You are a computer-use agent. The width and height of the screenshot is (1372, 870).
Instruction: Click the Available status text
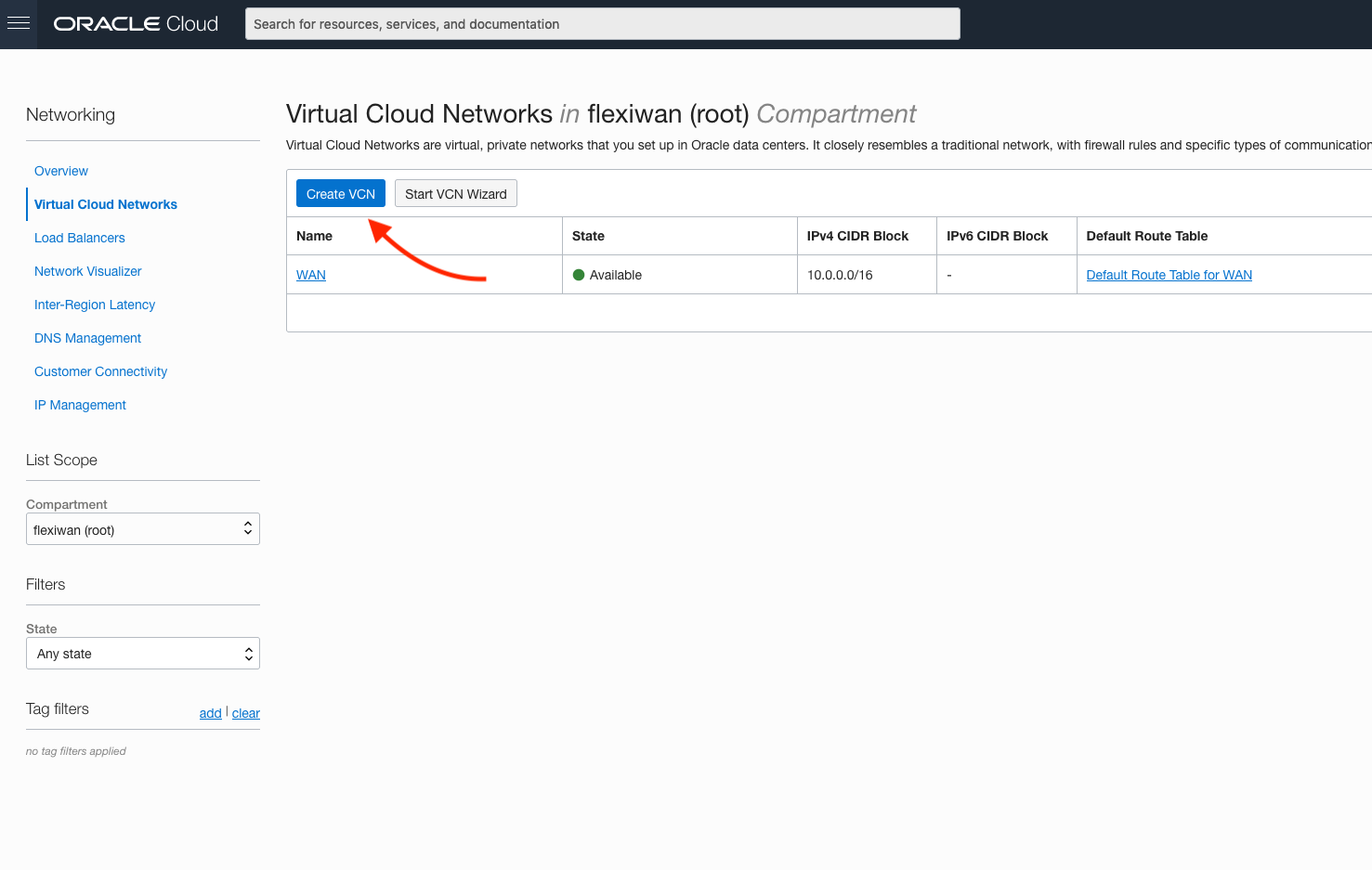point(616,275)
